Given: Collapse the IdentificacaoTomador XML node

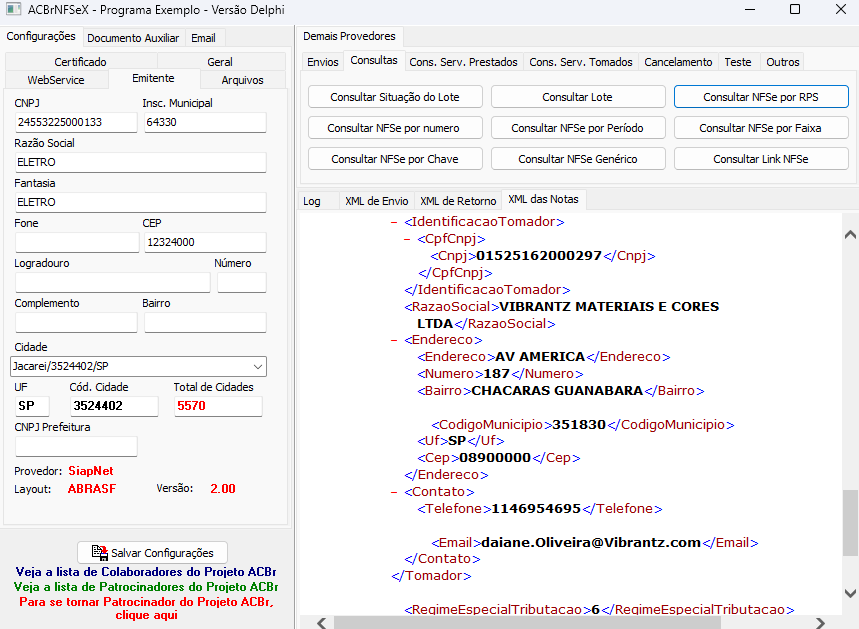Looking at the screenshot, I should (393, 222).
